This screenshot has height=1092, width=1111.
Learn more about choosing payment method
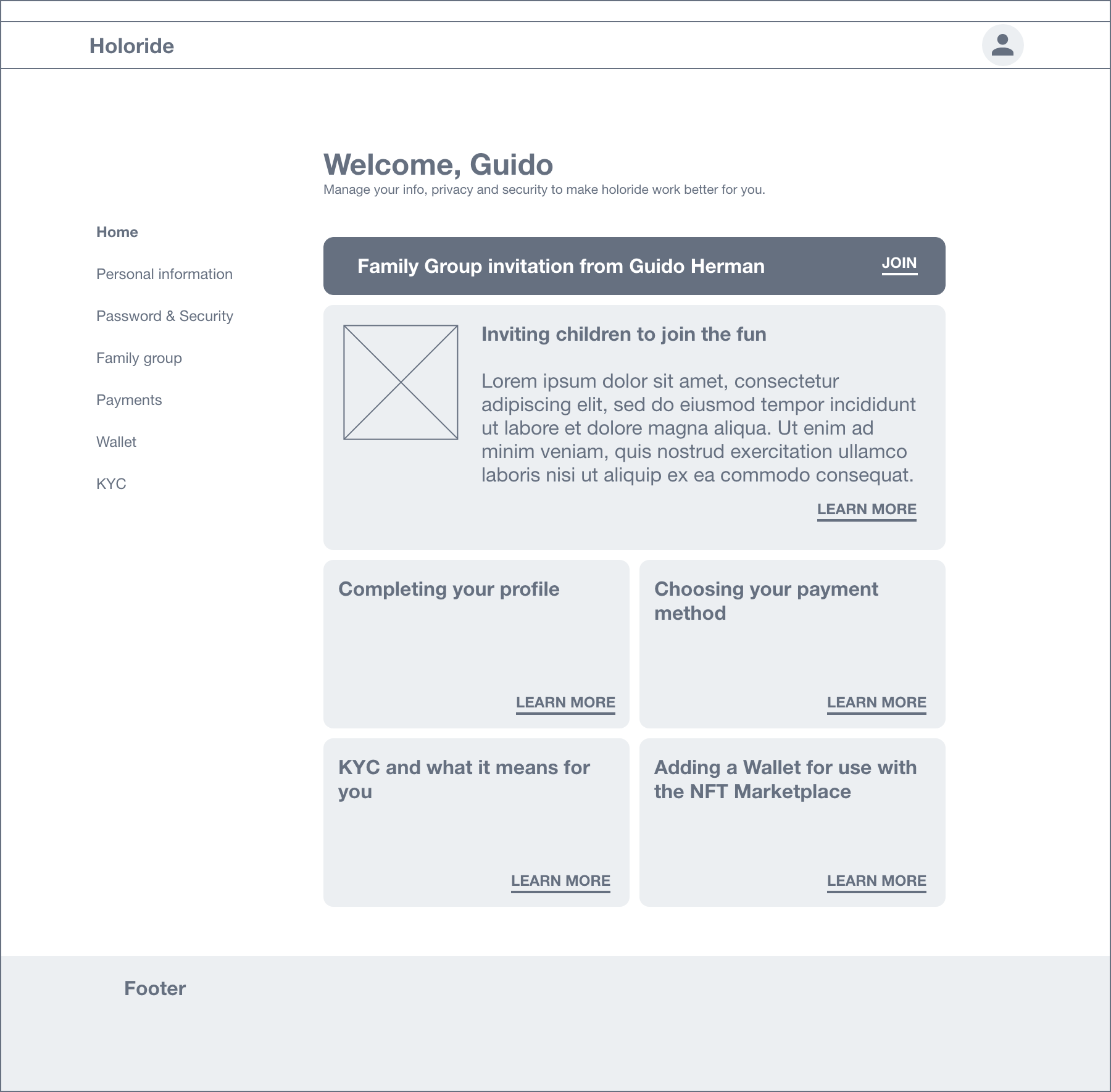click(x=876, y=703)
